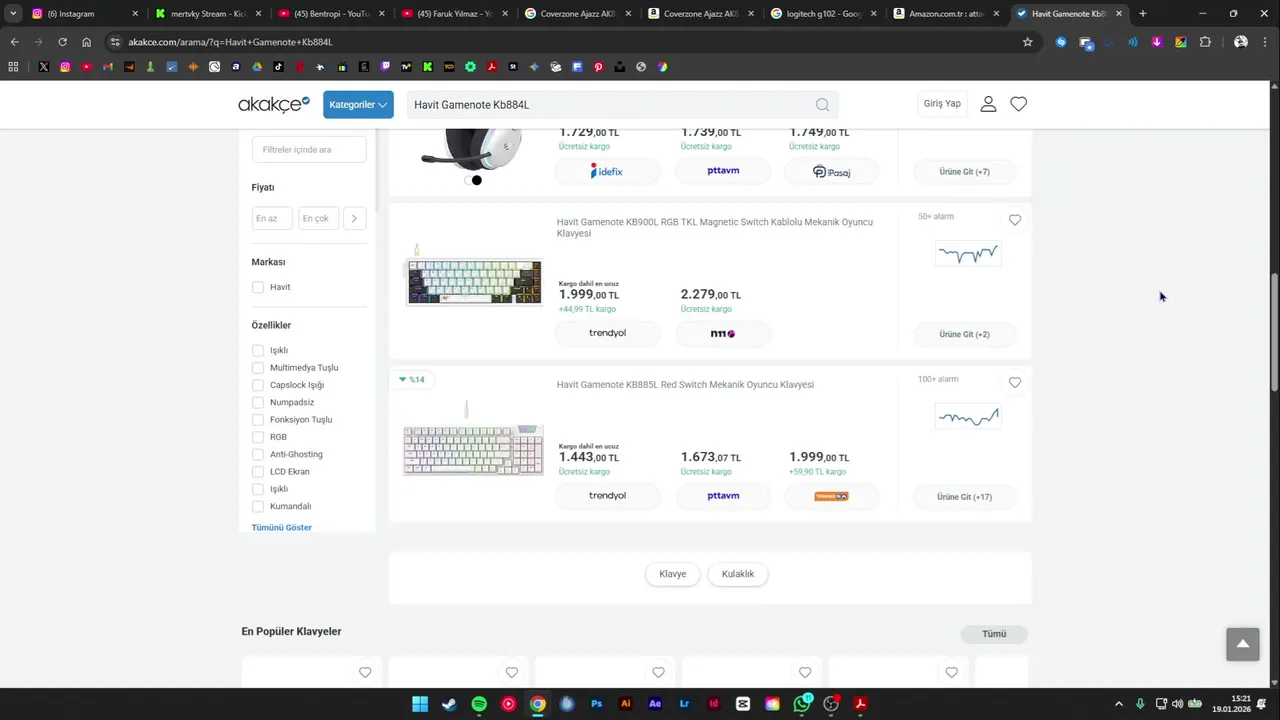The width and height of the screenshot is (1280, 720).
Task: Tick the LCD Ekran filter
Action: point(258,471)
